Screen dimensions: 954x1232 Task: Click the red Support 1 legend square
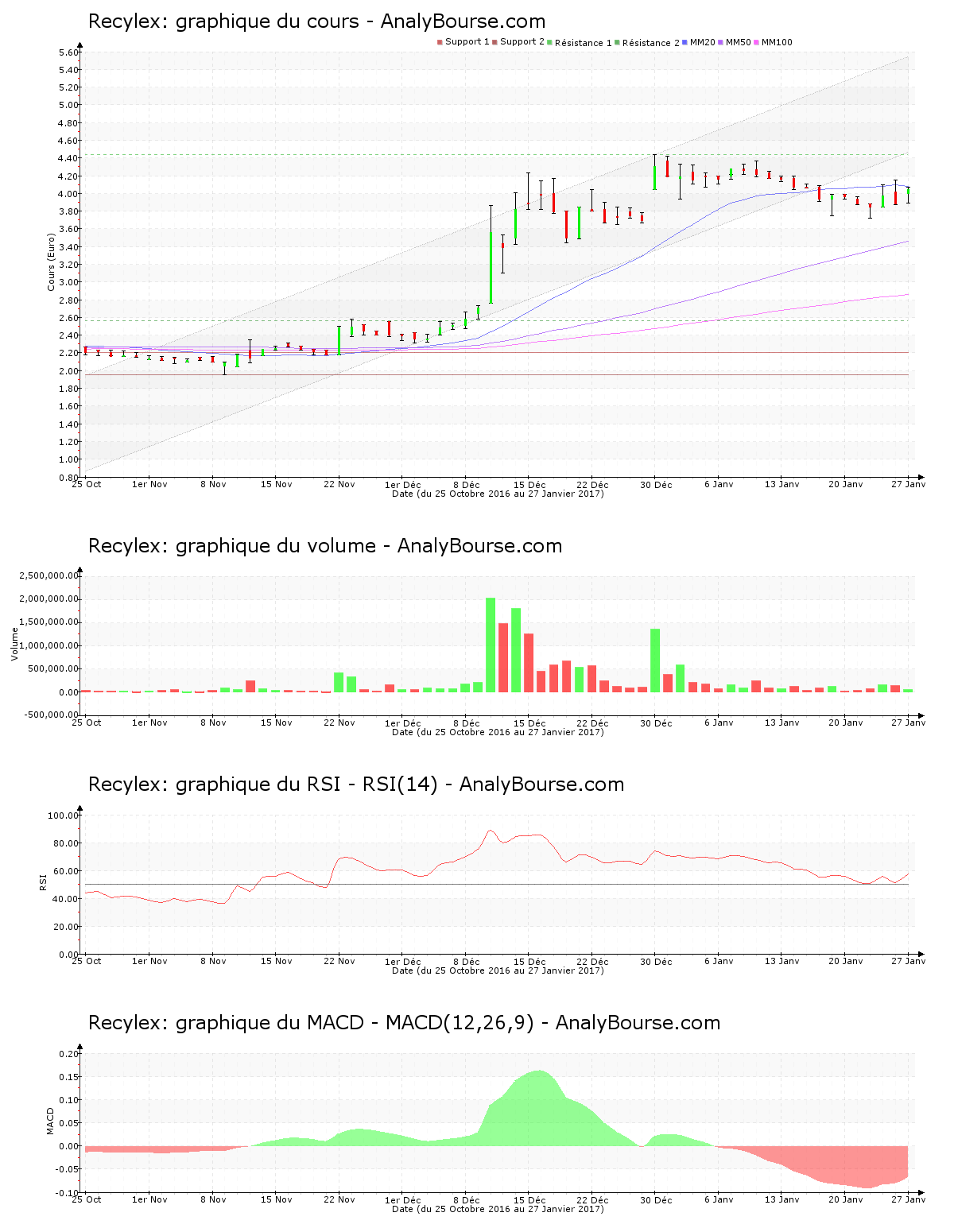pos(440,42)
